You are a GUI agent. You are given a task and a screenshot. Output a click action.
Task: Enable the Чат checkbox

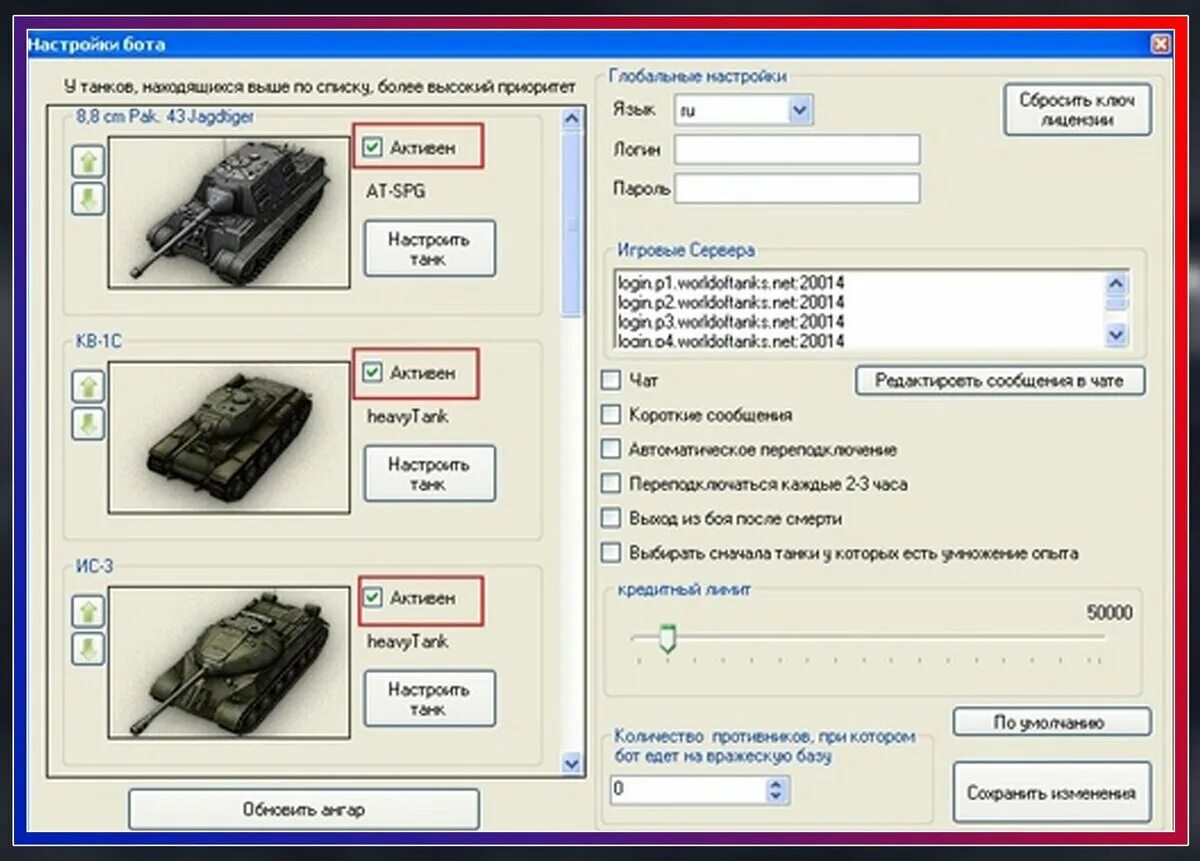pyautogui.click(x=610, y=380)
